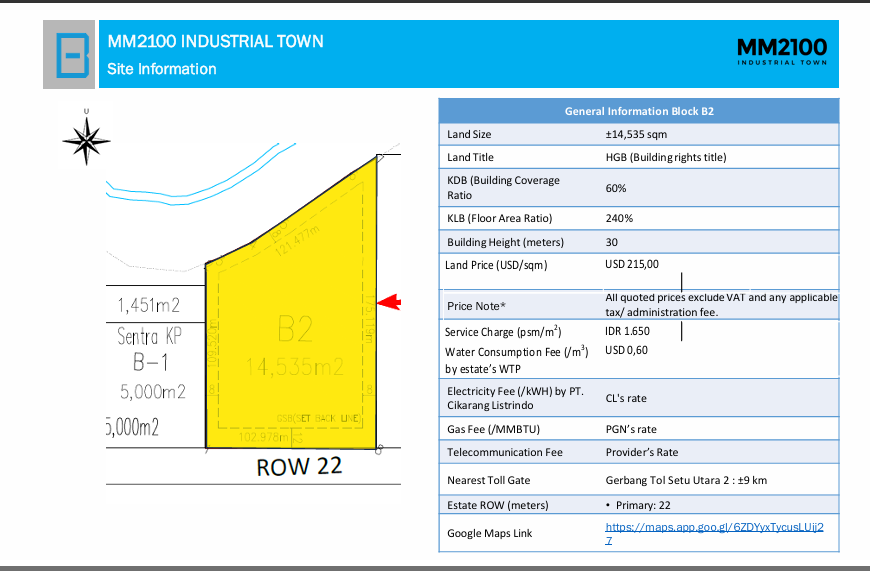The image size is (870, 571).
Task: Click the 'ROW 22' road label
Action: [x=299, y=467]
